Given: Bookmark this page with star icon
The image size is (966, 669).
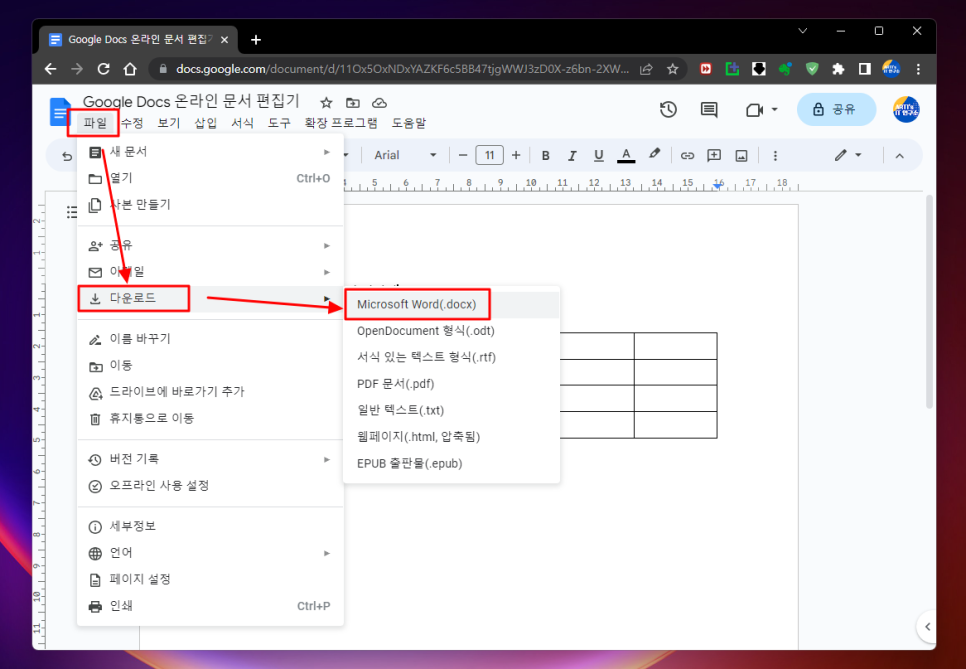Looking at the screenshot, I should 673,69.
